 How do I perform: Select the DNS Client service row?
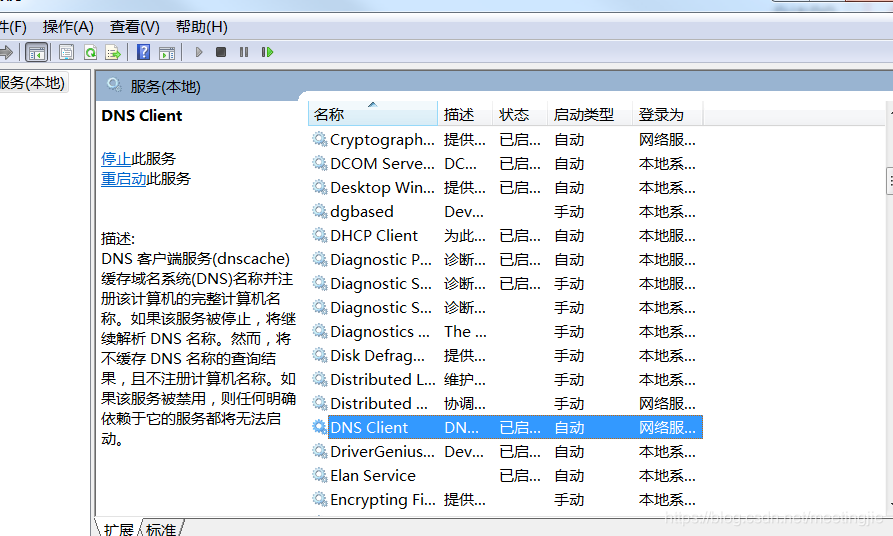506,427
